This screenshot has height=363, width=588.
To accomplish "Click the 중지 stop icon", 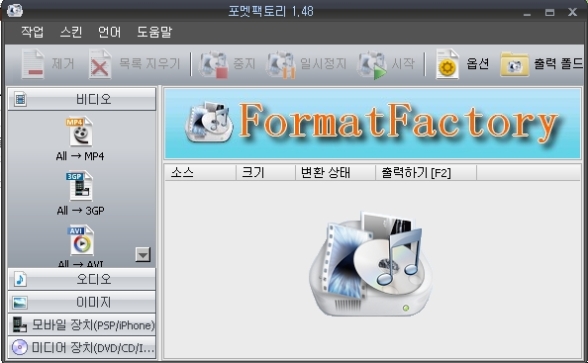I will [213, 64].
